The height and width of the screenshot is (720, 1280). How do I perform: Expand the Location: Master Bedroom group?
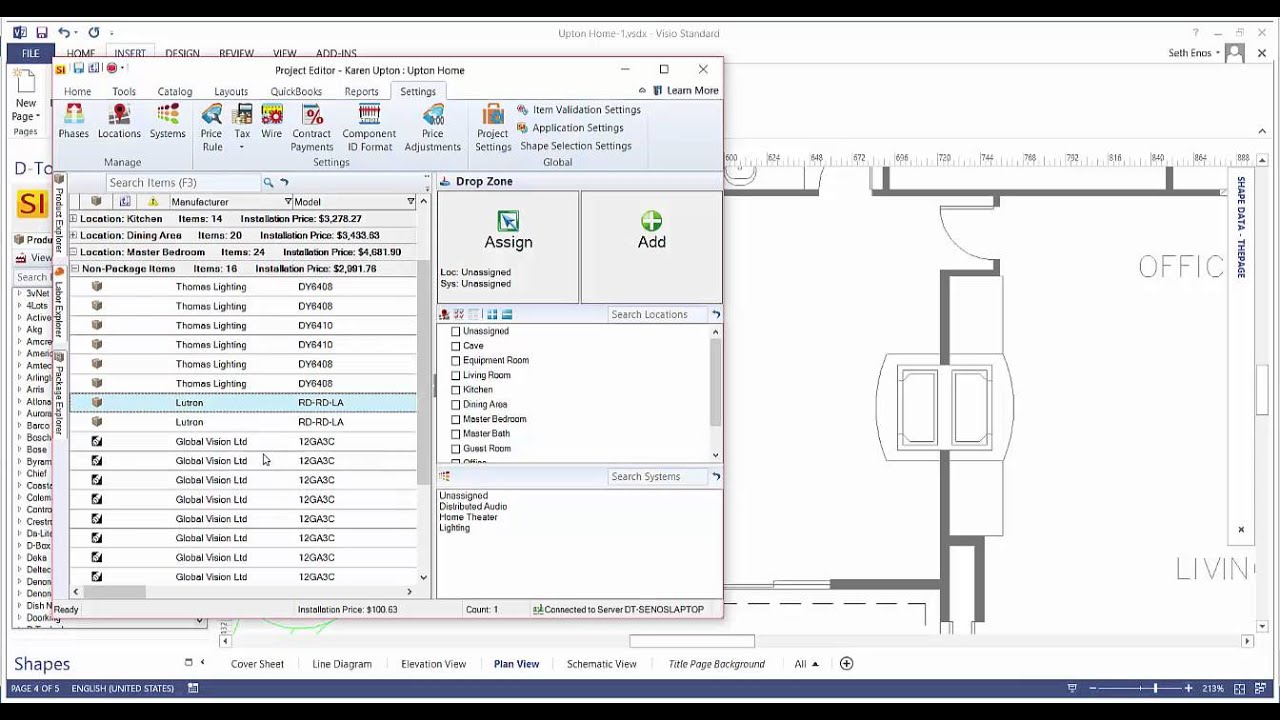tap(73, 253)
